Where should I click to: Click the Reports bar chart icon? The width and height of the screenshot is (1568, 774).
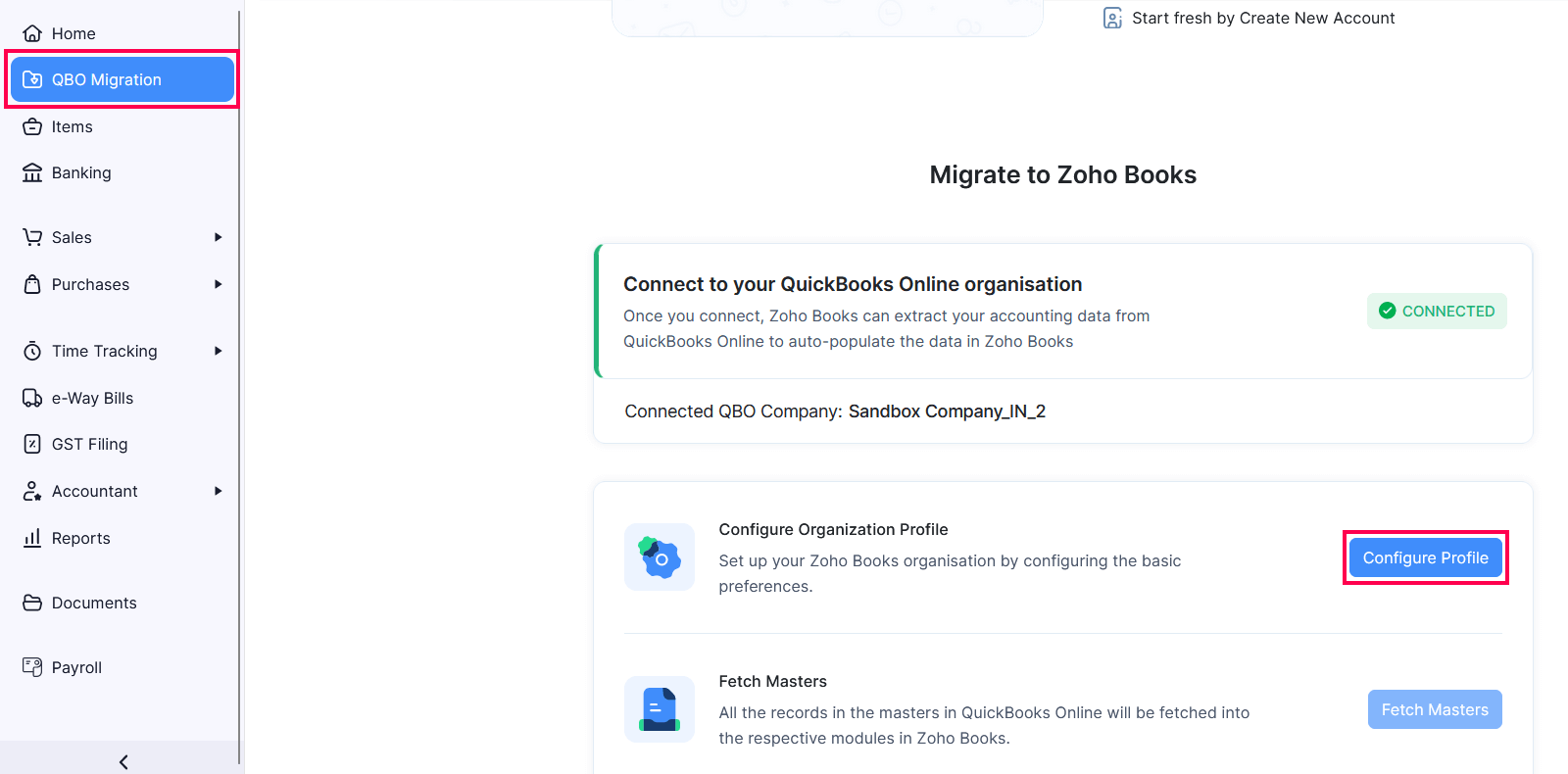point(32,538)
